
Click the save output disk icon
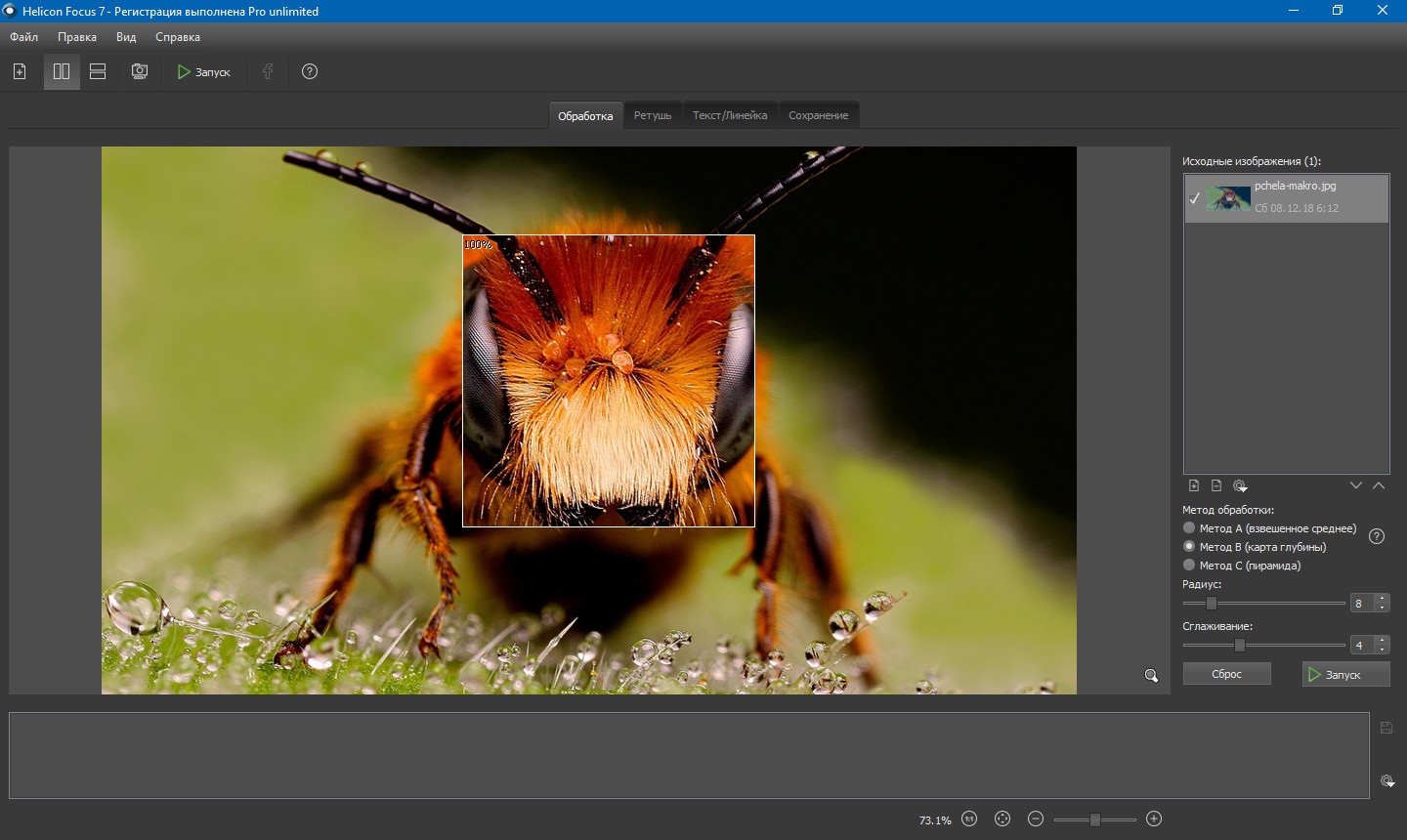point(1386,728)
